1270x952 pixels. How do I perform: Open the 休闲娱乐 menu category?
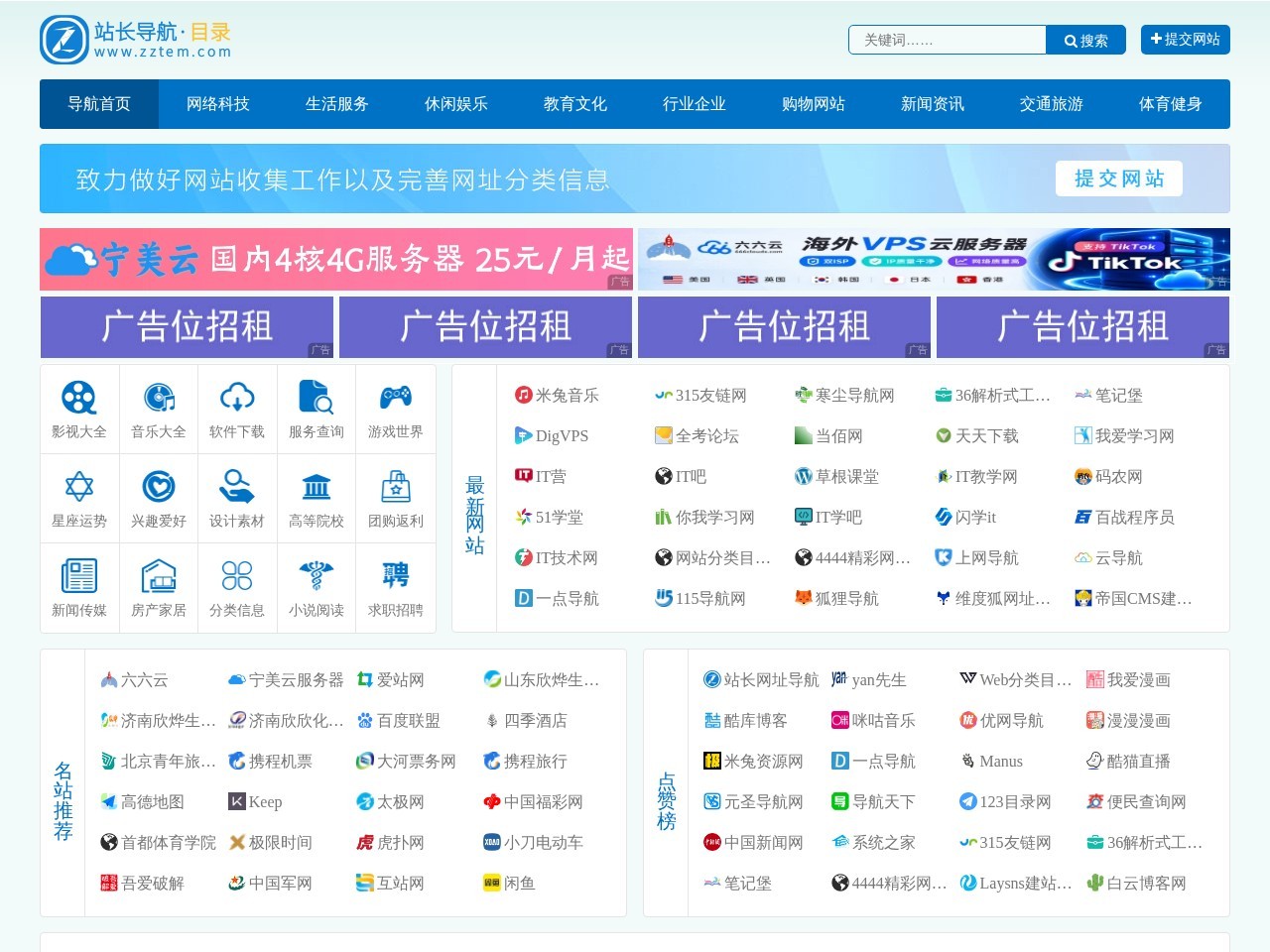coord(456,104)
